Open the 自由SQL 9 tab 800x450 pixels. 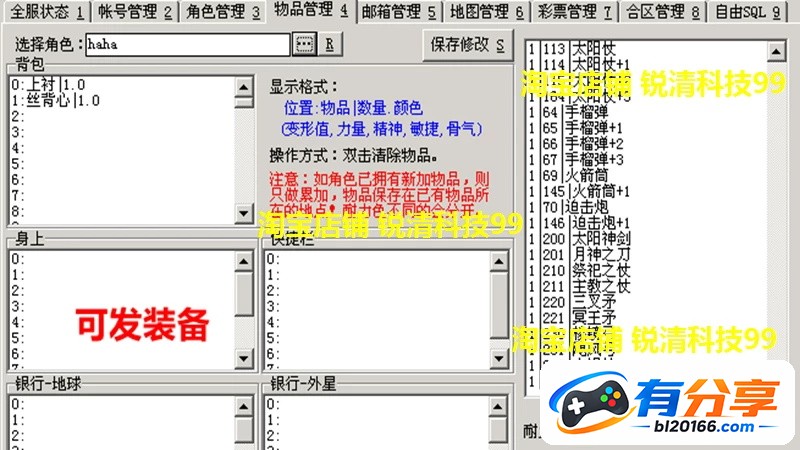pyautogui.click(x=748, y=11)
